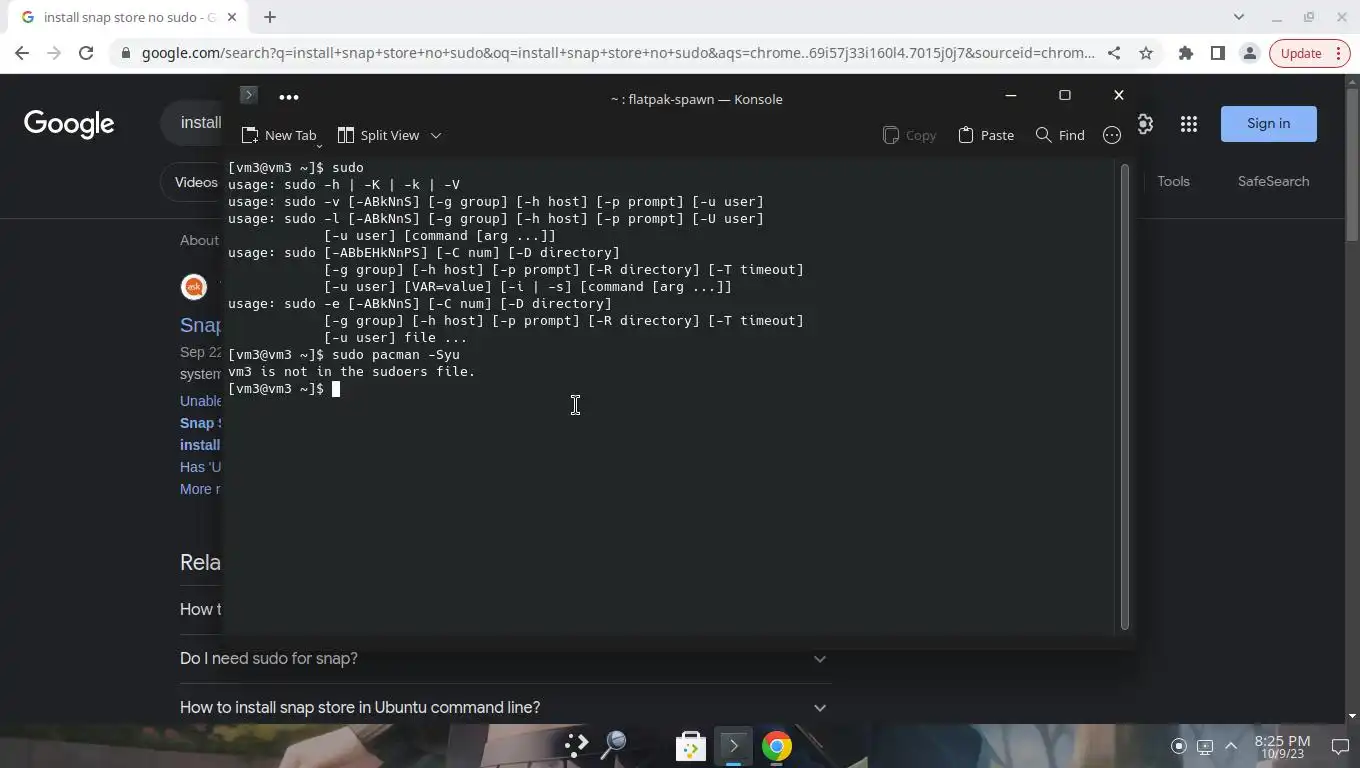Go back in Chrome
Screen dimensions: 1360x768
click(22, 53)
